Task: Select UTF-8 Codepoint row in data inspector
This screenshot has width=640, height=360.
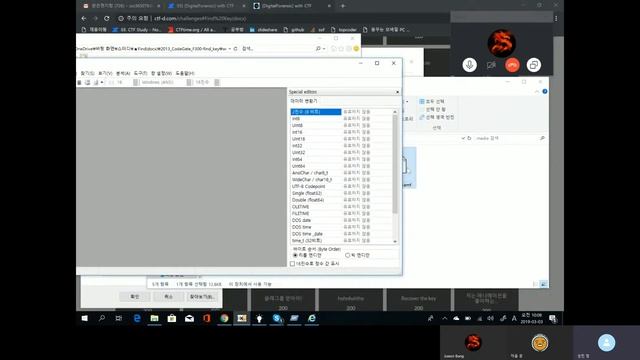Action: pos(341,187)
